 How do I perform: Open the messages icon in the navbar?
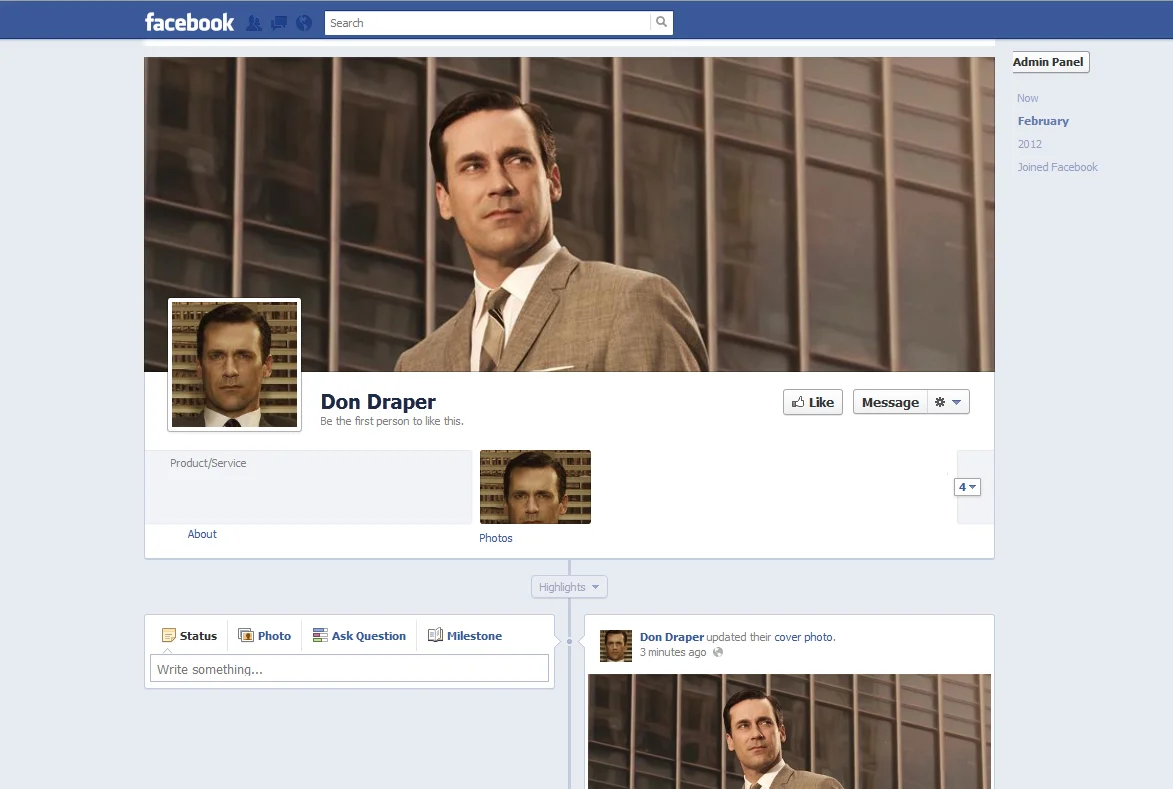click(x=278, y=22)
